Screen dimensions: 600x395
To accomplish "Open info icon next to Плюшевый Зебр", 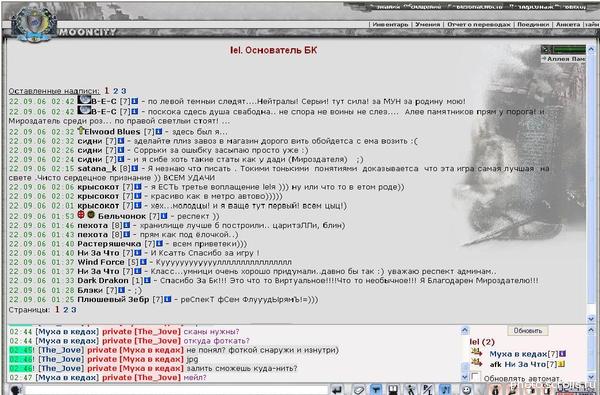I will click(168, 299).
